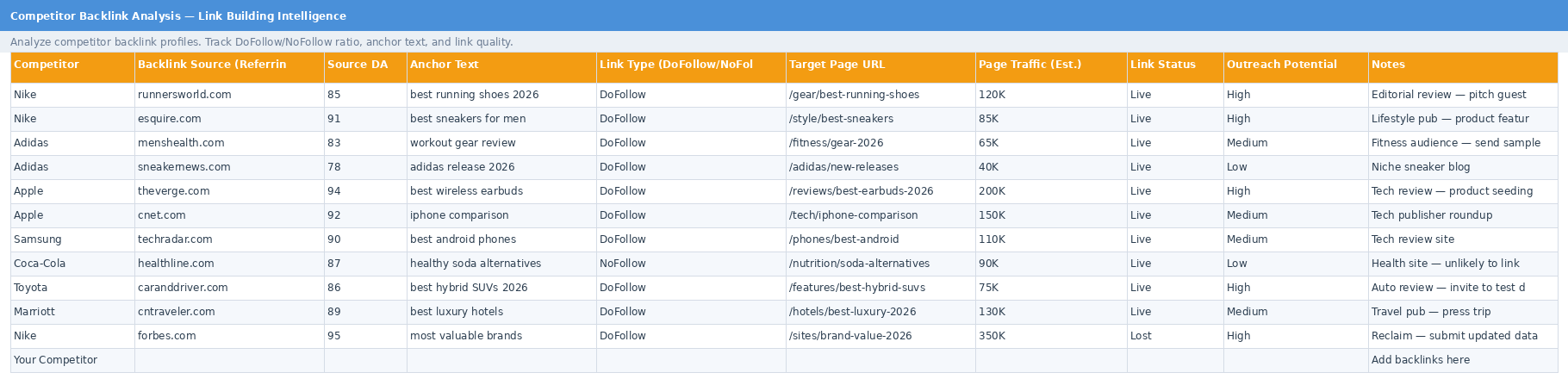Image resolution: width=1568 pixels, height=379 pixels.
Task: Click the best luxury hotels cell
Action: [501, 313]
